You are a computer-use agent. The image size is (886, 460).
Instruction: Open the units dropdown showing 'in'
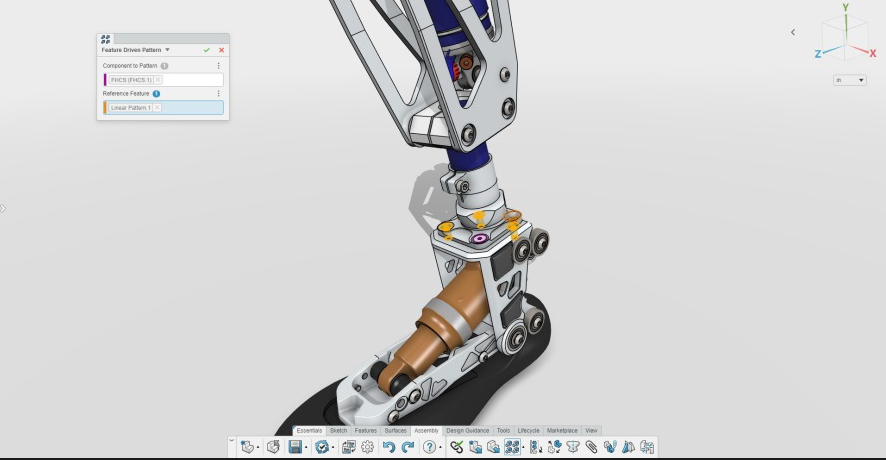[x=850, y=80]
